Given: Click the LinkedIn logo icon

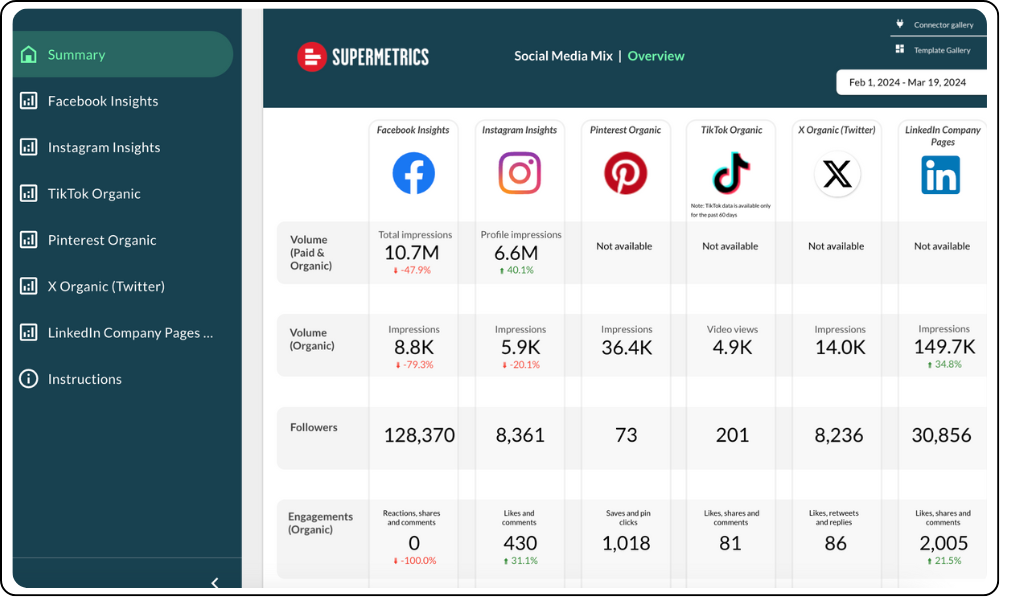Looking at the screenshot, I should point(941,175).
